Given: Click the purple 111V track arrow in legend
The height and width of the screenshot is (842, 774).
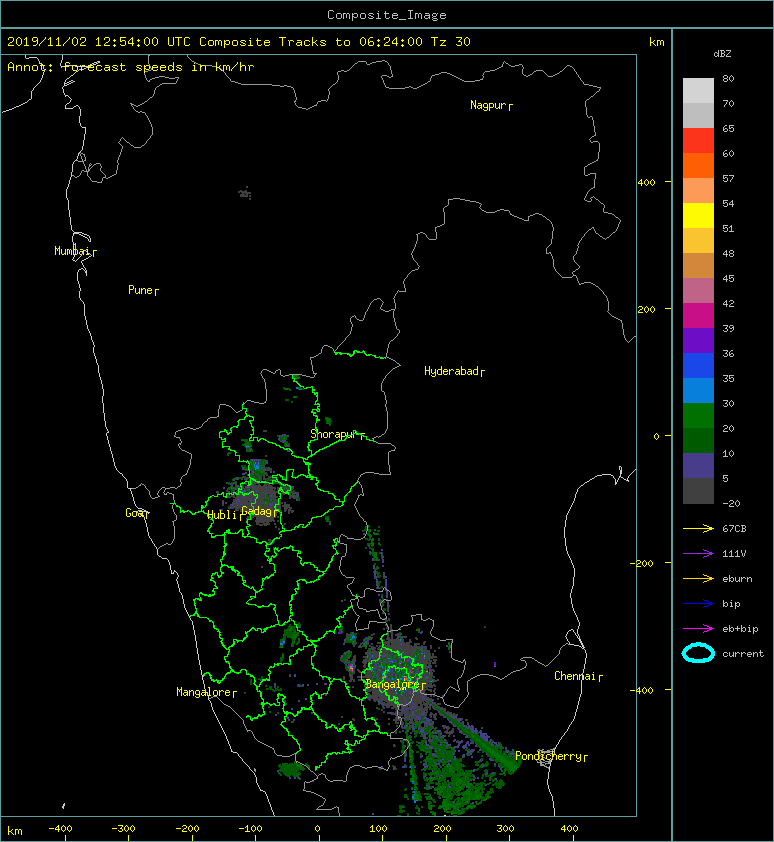Looking at the screenshot, I should (698, 554).
